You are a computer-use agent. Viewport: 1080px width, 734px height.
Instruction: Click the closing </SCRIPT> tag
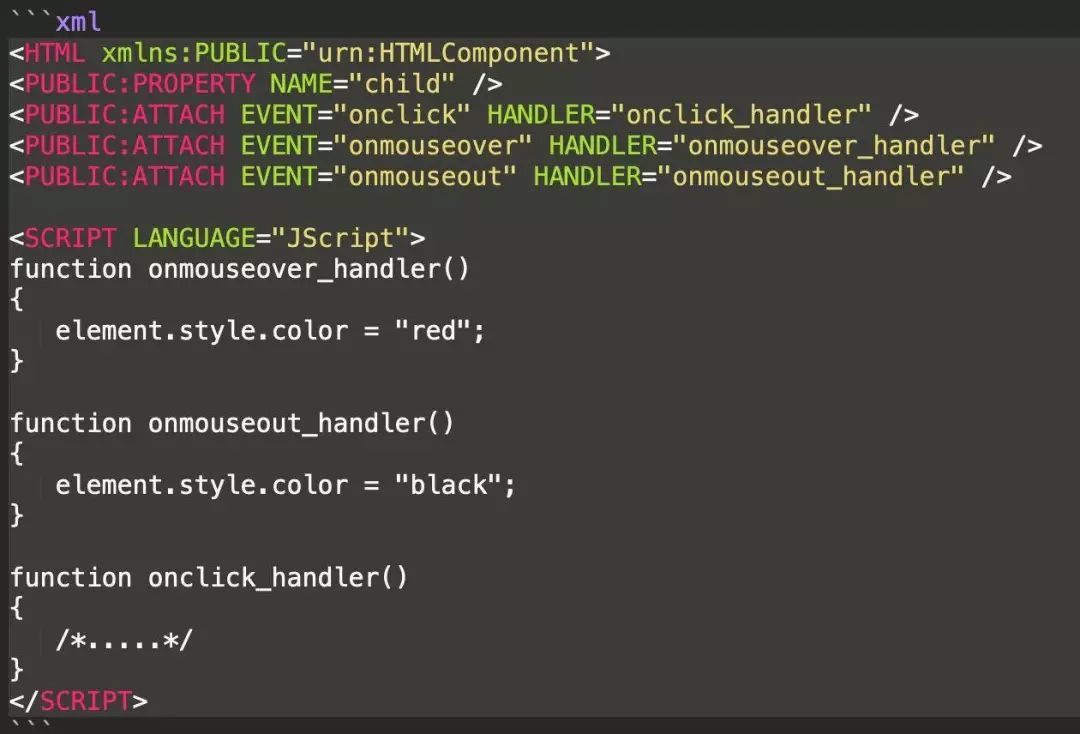coord(78,700)
